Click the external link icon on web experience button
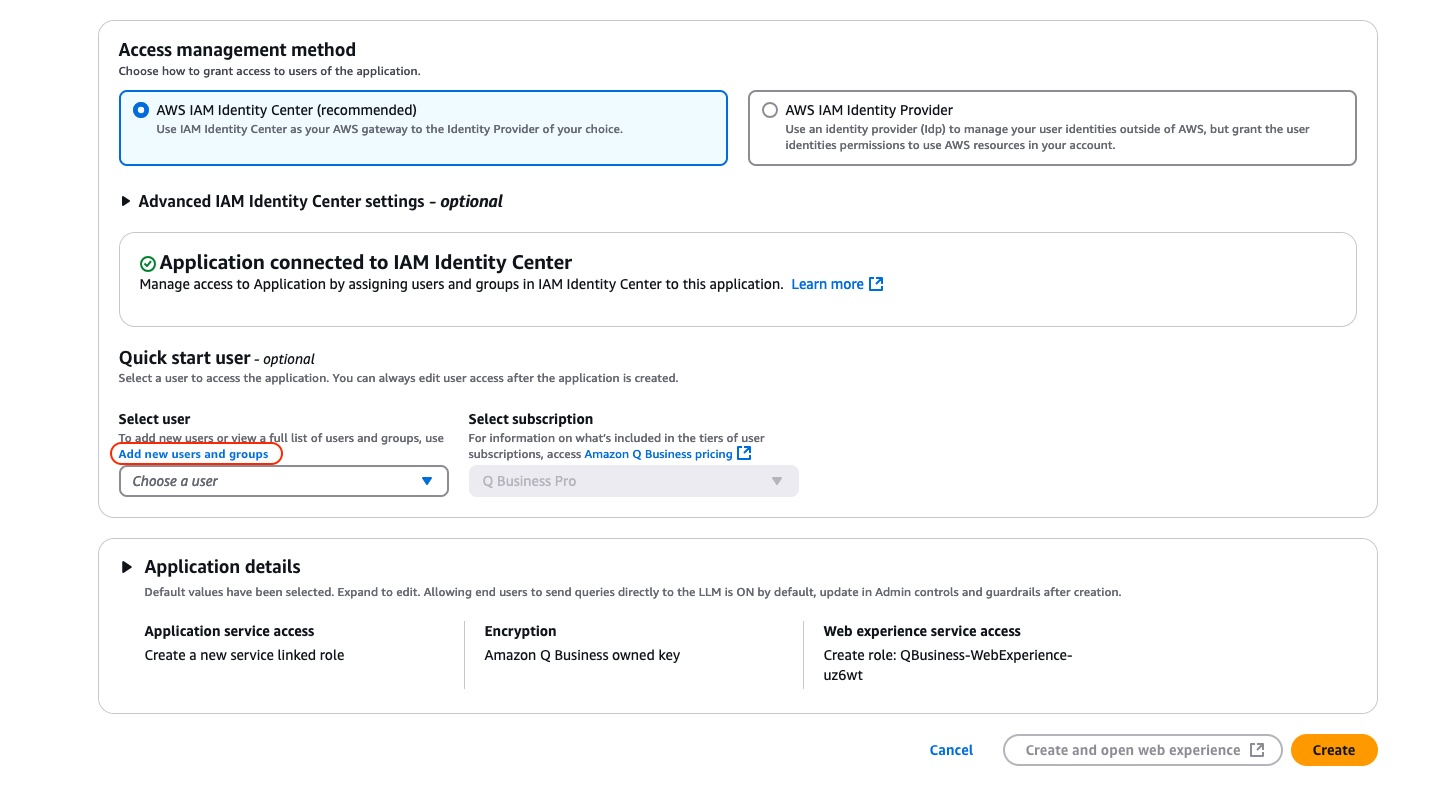 1257,749
